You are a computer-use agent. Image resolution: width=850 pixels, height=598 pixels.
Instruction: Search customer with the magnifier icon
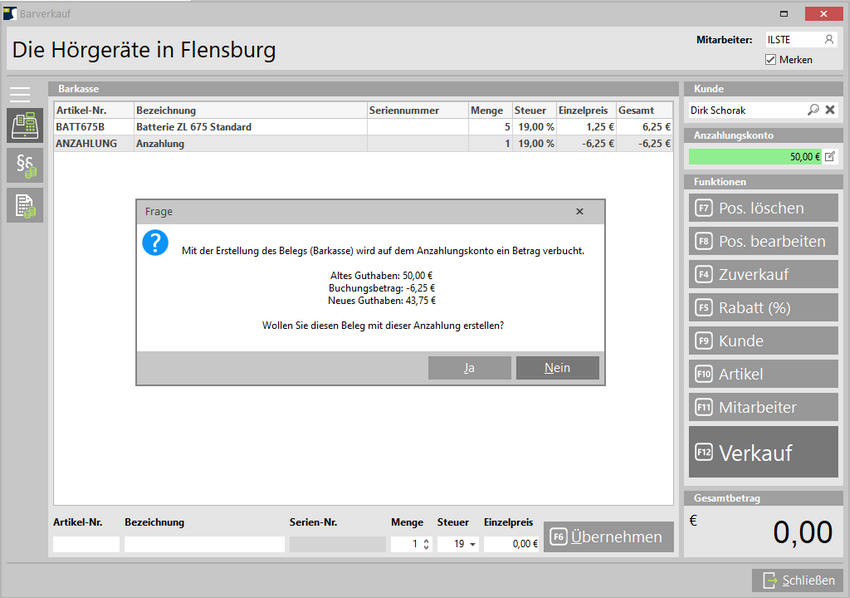coord(813,110)
